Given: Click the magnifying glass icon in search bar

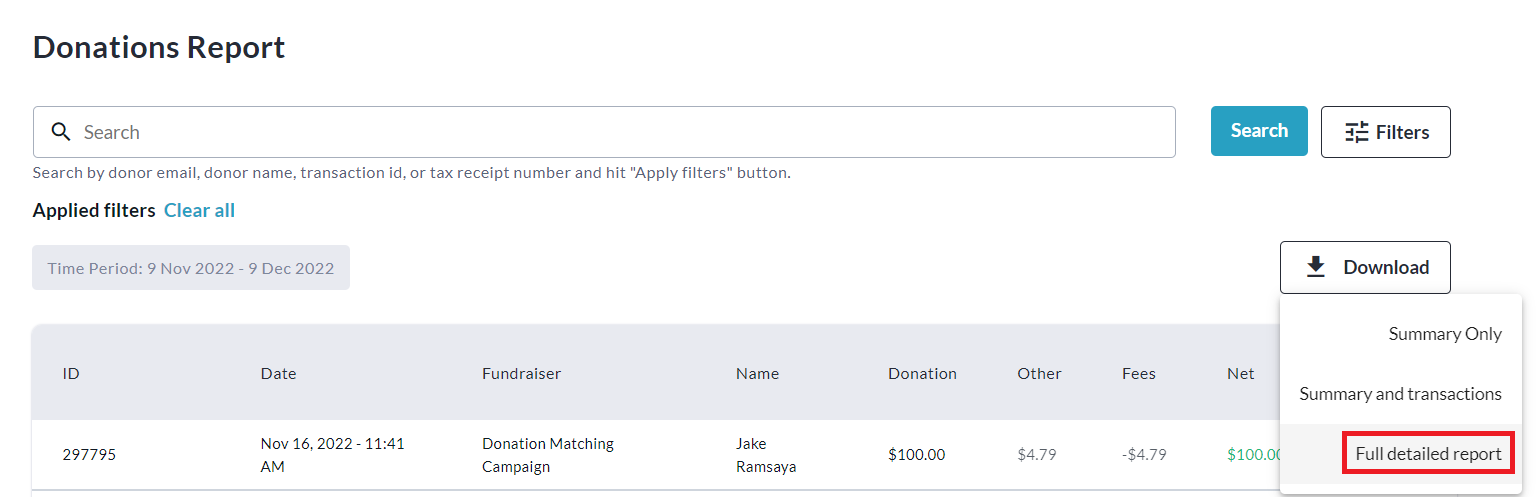Looking at the screenshot, I should [61, 132].
